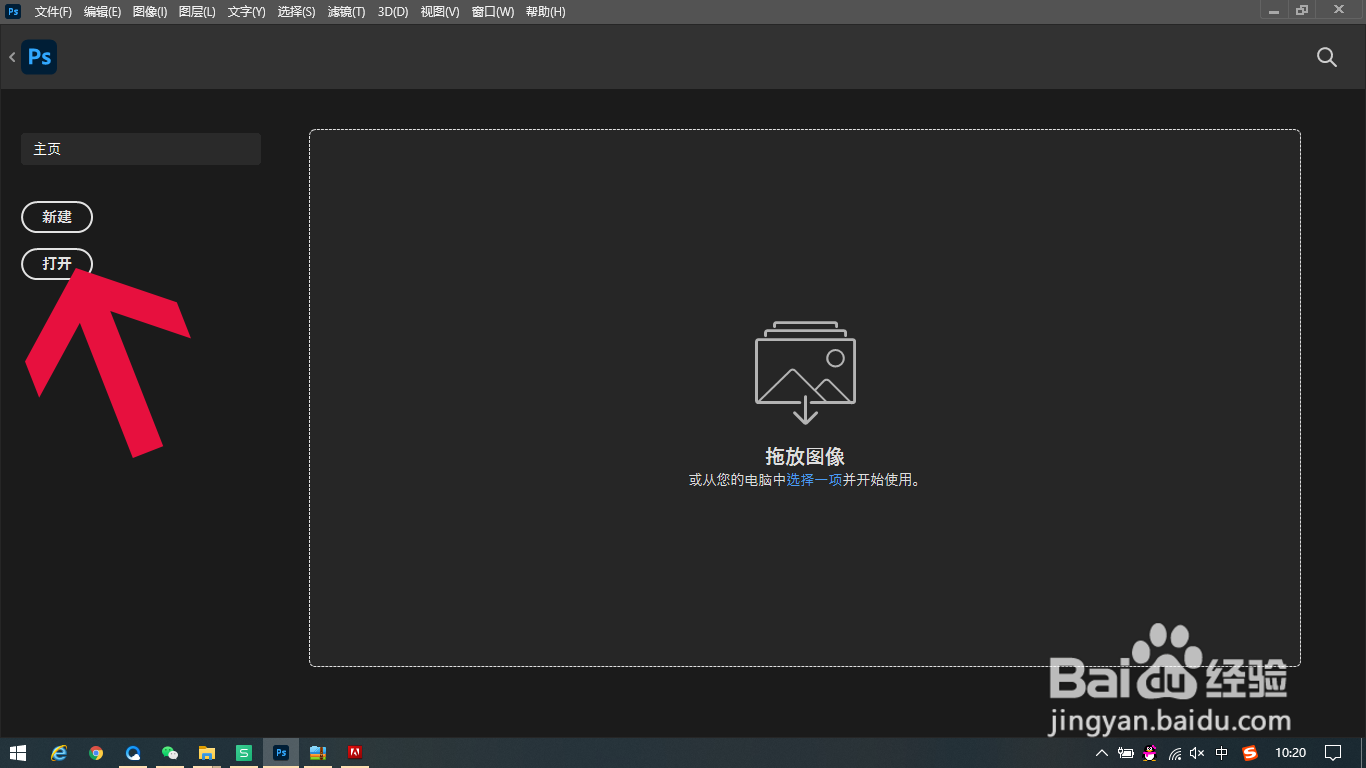1366x768 pixels.
Task: Open the Windows Start menu
Action: (18, 753)
